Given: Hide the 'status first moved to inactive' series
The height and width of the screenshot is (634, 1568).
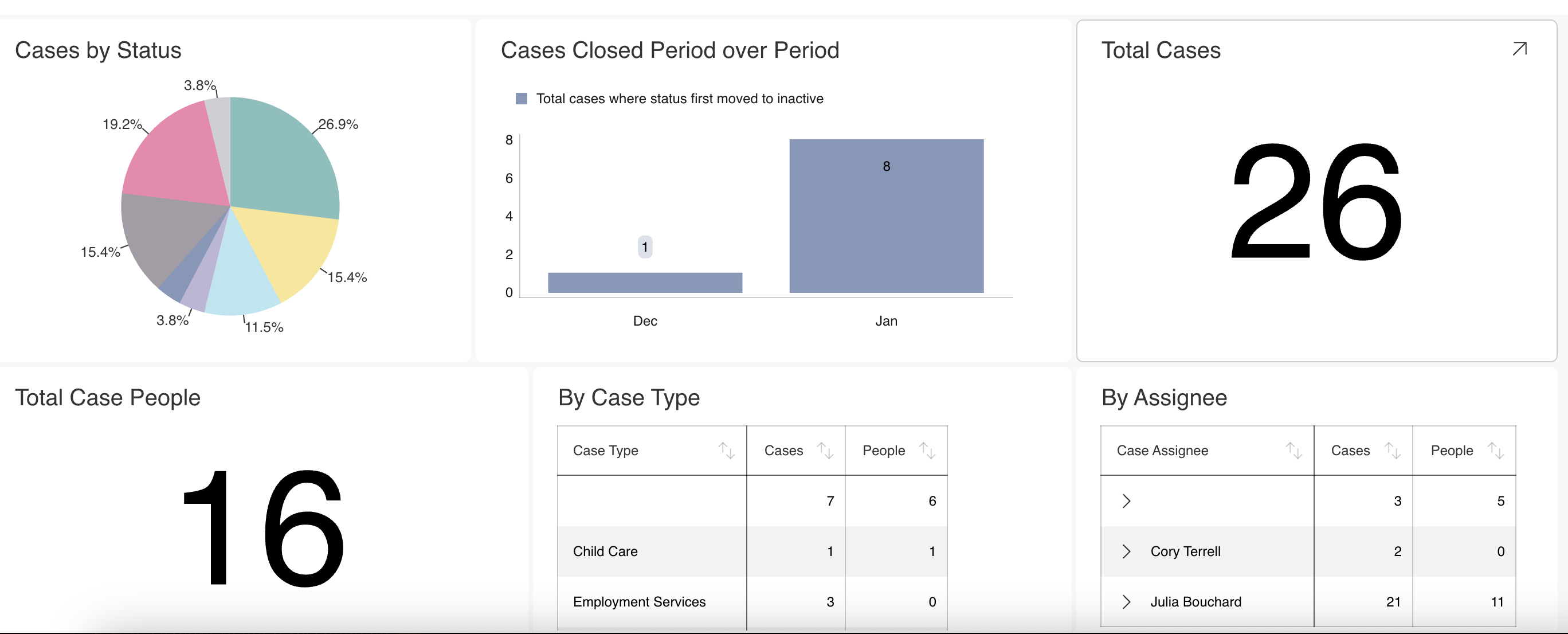Looking at the screenshot, I should point(679,98).
